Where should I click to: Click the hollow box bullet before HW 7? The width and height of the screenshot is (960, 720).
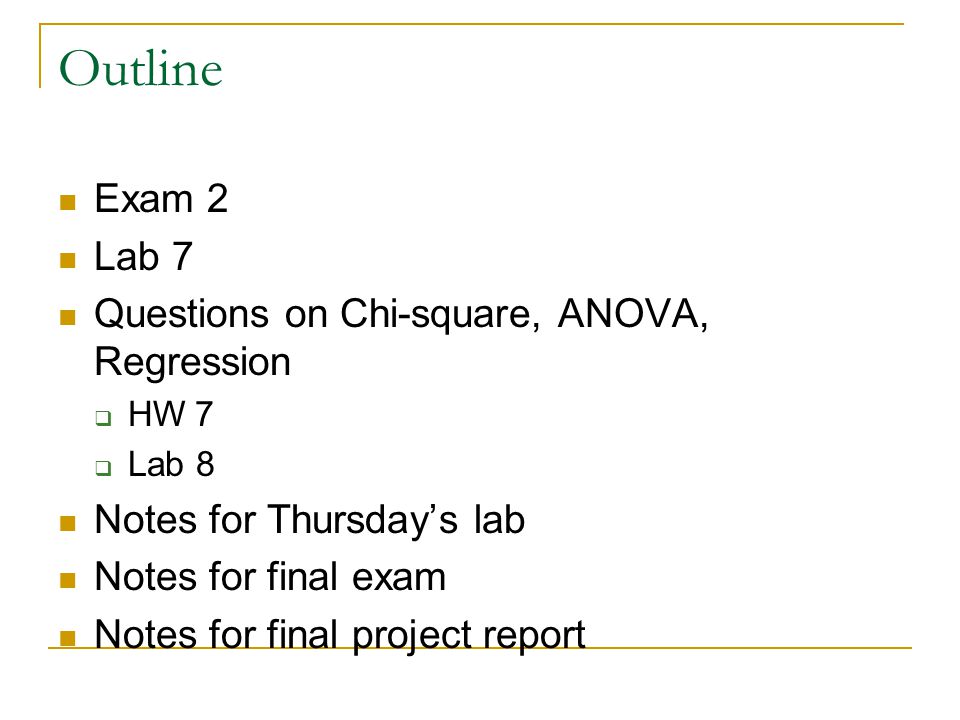click(103, 418)
